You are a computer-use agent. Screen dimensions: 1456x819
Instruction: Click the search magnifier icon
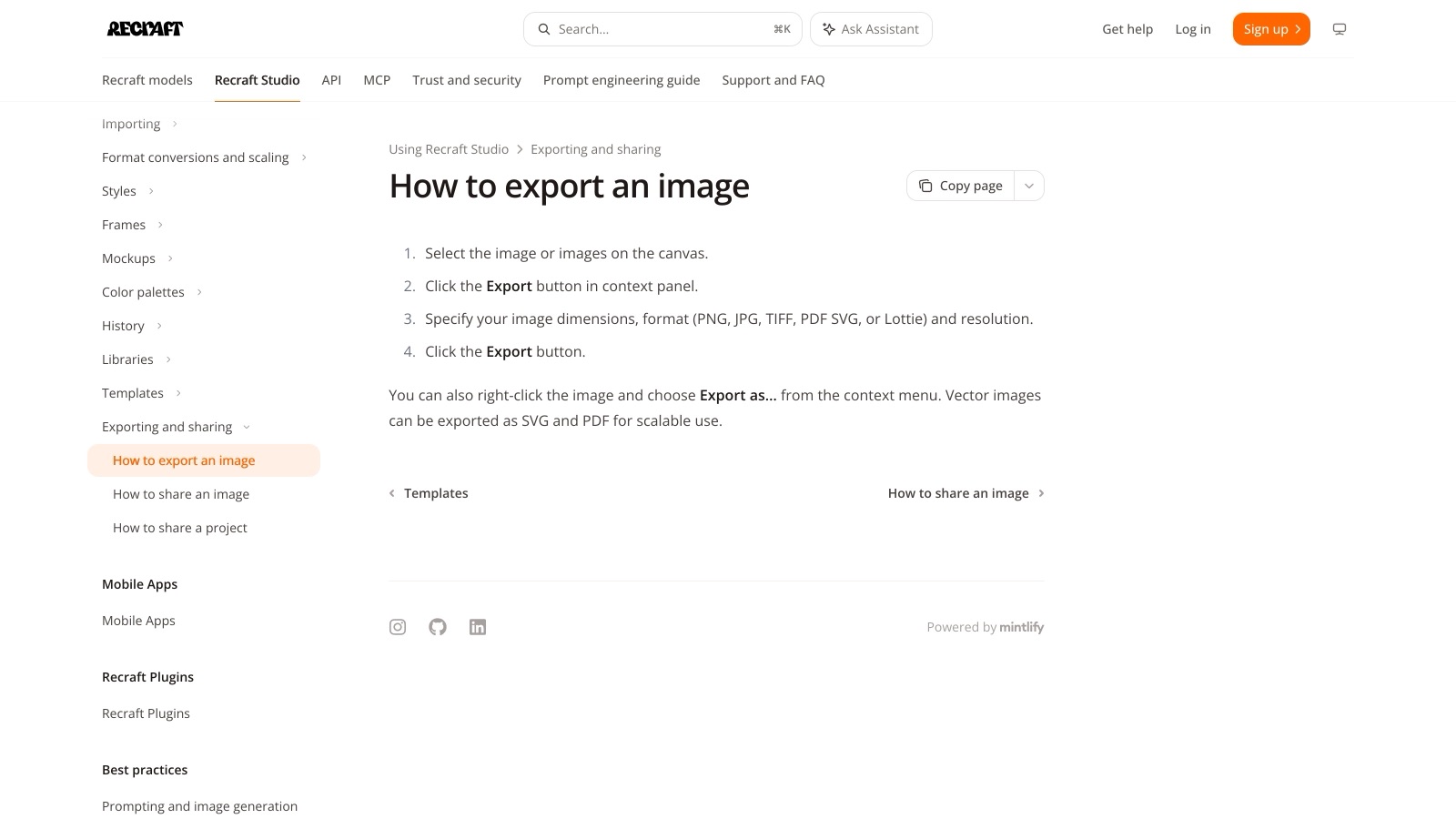pos(543,29)
